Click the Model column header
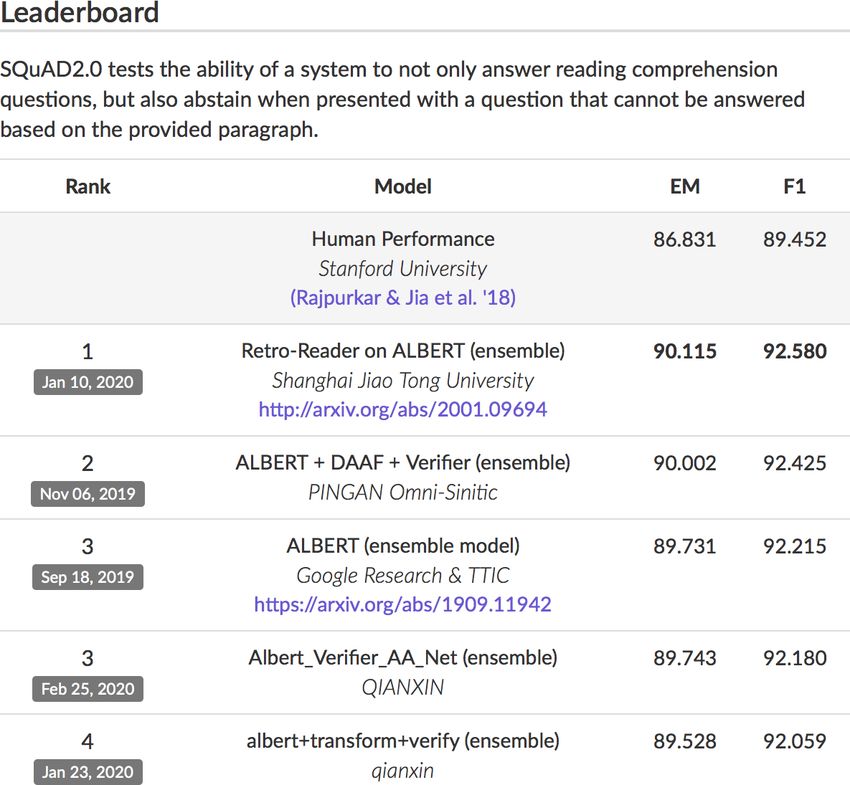This screenshot has height=785, width=850. tap(403, 186)
